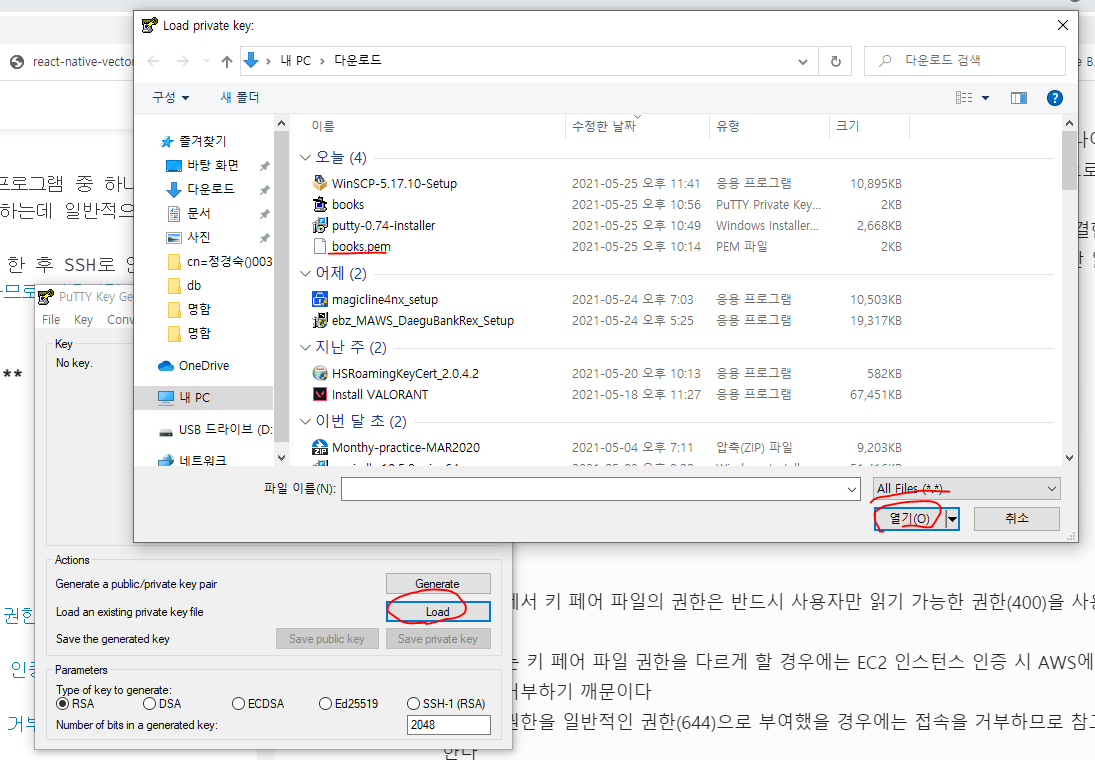Click the 취소 button
Image resolution: width=1095 pixels, height=760 pixels.
coord(1017,518)
